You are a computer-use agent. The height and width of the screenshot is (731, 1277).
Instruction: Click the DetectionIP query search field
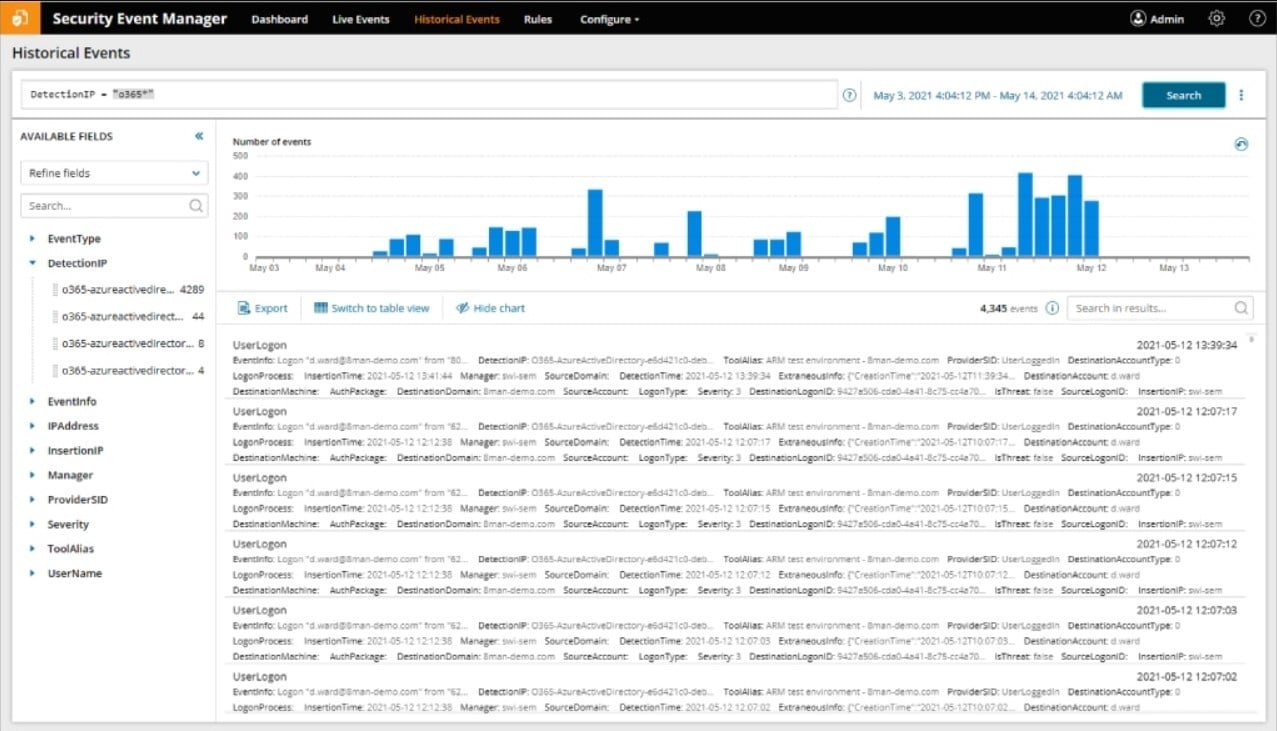click(429, 95)
